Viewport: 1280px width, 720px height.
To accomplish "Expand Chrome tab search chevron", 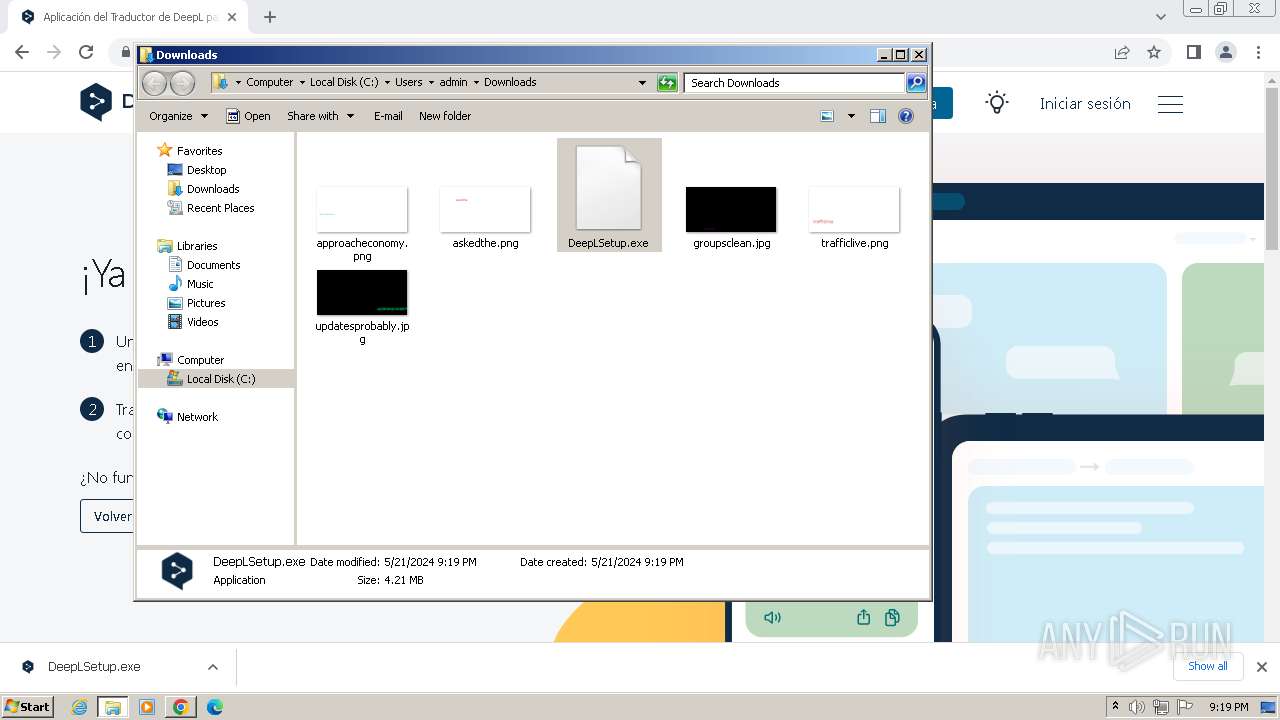I will coord(1160,17).
